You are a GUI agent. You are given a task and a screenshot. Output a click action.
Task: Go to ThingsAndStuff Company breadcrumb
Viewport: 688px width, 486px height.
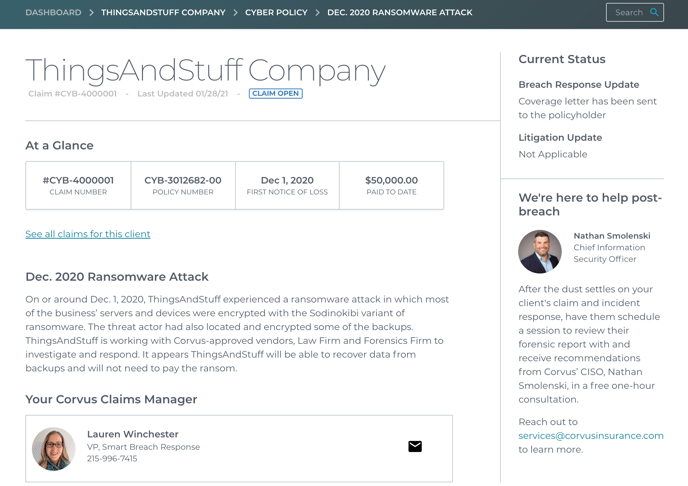pos(163,12)
